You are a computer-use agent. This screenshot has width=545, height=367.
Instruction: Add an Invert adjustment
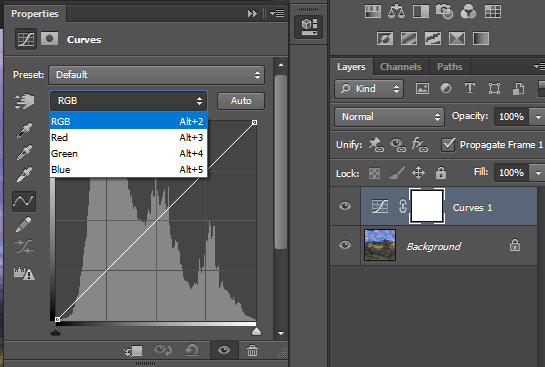(x=385, y=39)
